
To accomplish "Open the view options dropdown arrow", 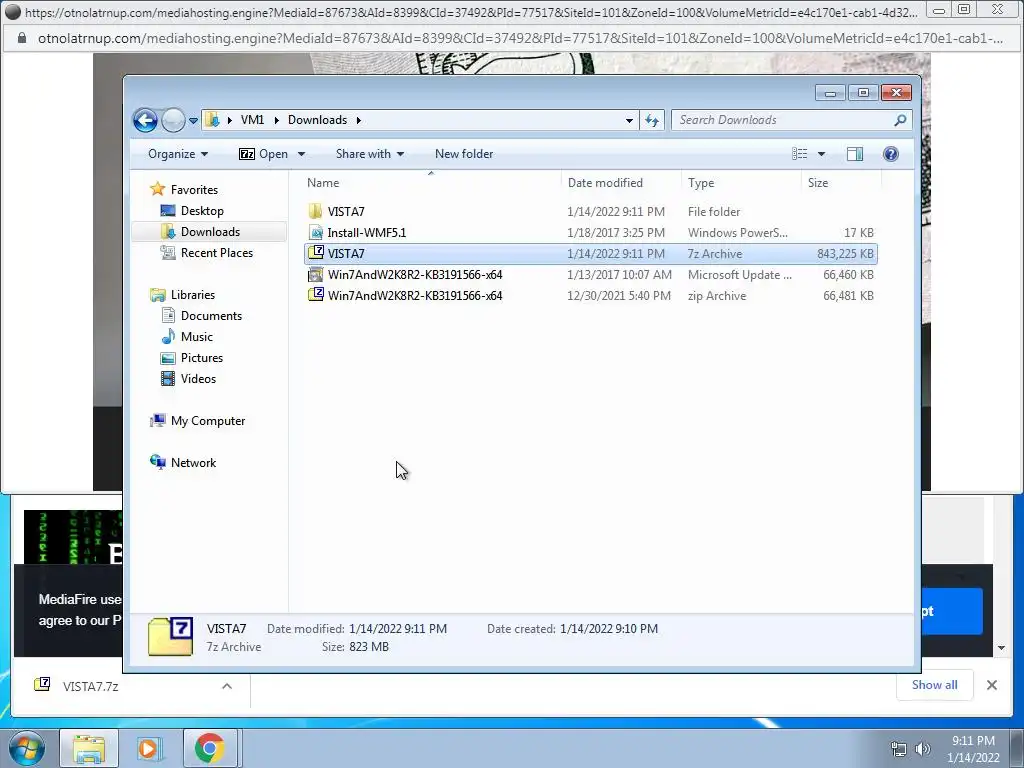I will (x=822, y=154).
